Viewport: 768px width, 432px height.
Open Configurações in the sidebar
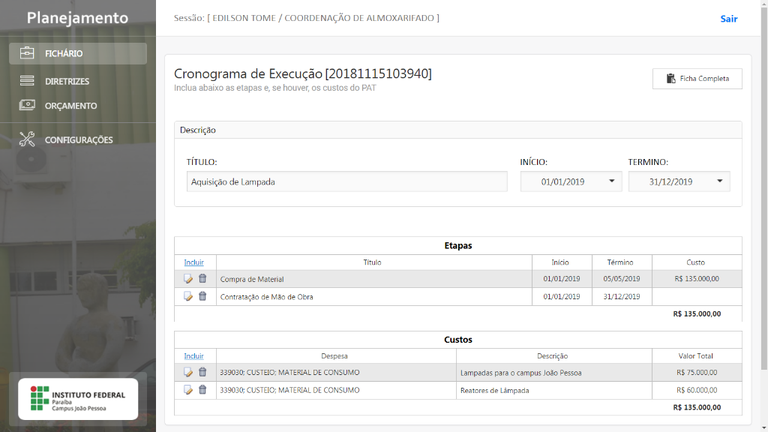pyautogui.click(x=78, y=140)
